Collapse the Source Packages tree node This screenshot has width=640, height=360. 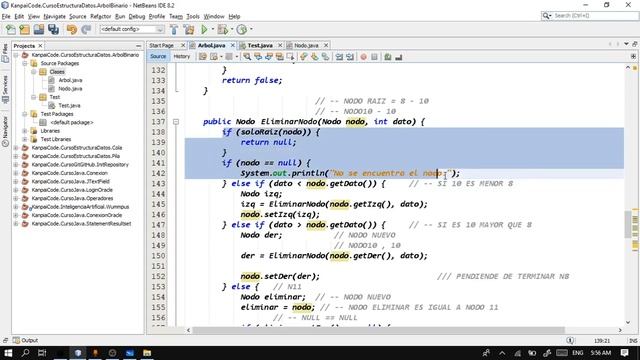tap(25, 63)
